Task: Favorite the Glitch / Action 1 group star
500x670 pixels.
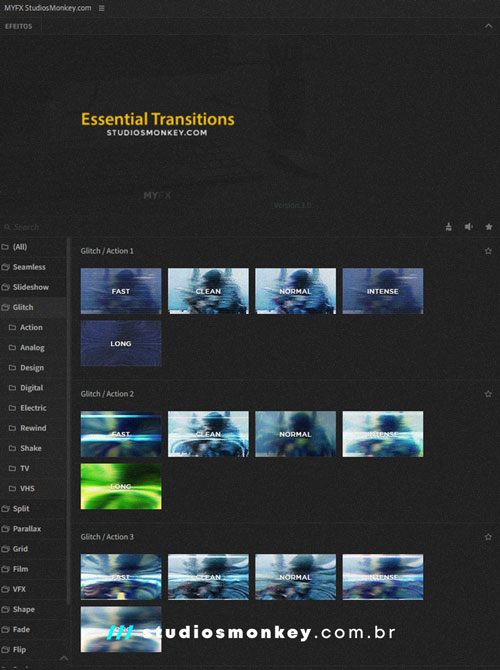Action: (x=488, y=251)
